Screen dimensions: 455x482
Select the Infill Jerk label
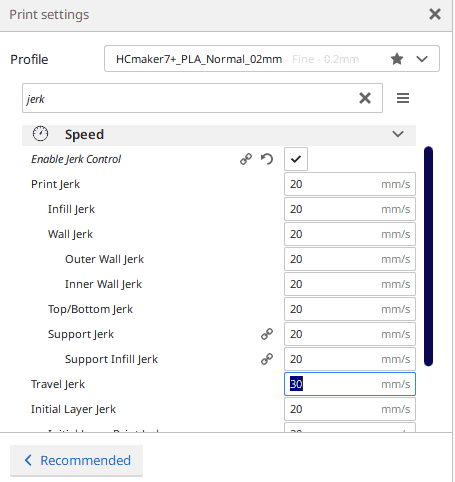pos(71,209)
